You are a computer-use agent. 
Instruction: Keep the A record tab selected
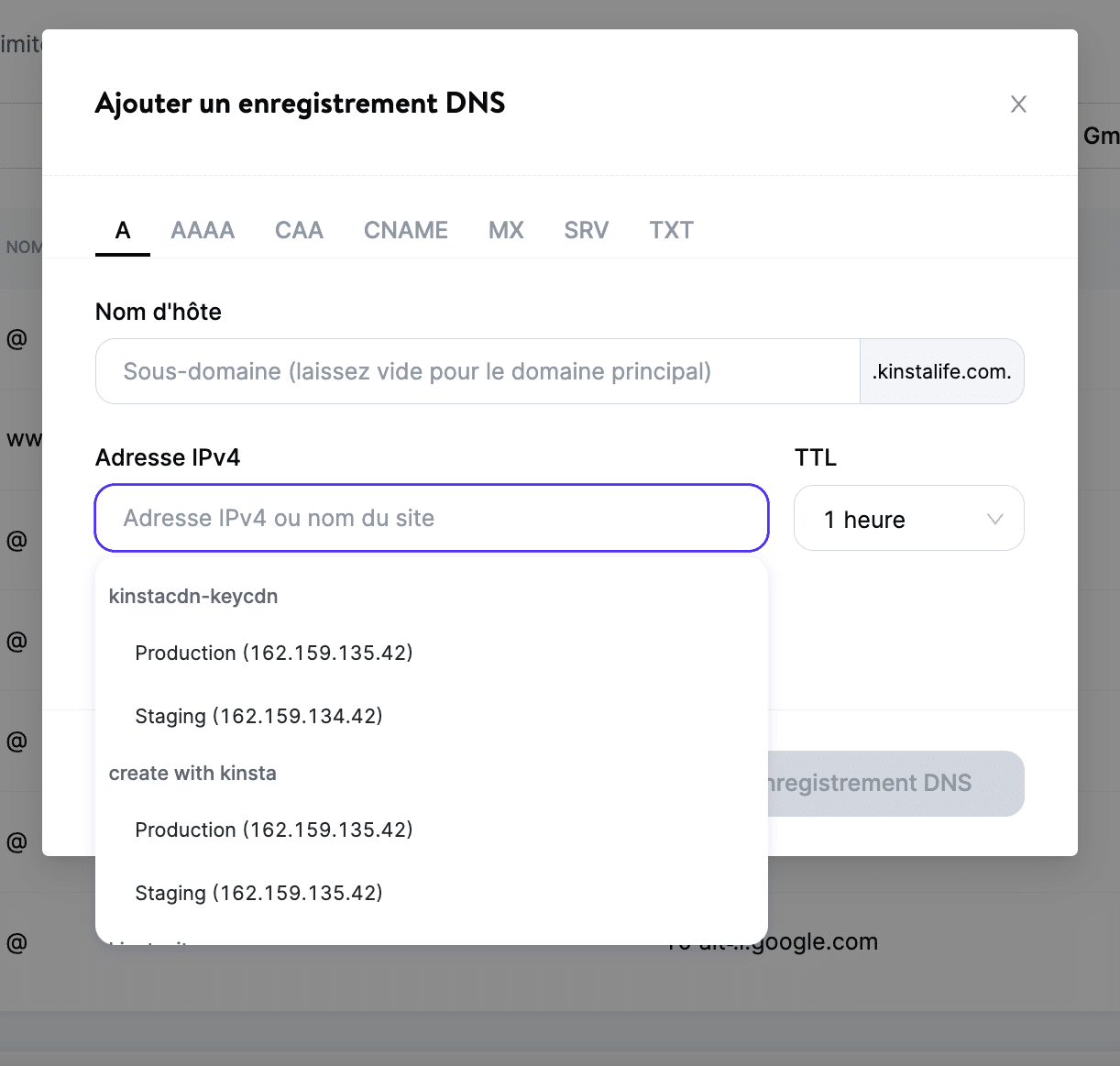pos(122,230)
